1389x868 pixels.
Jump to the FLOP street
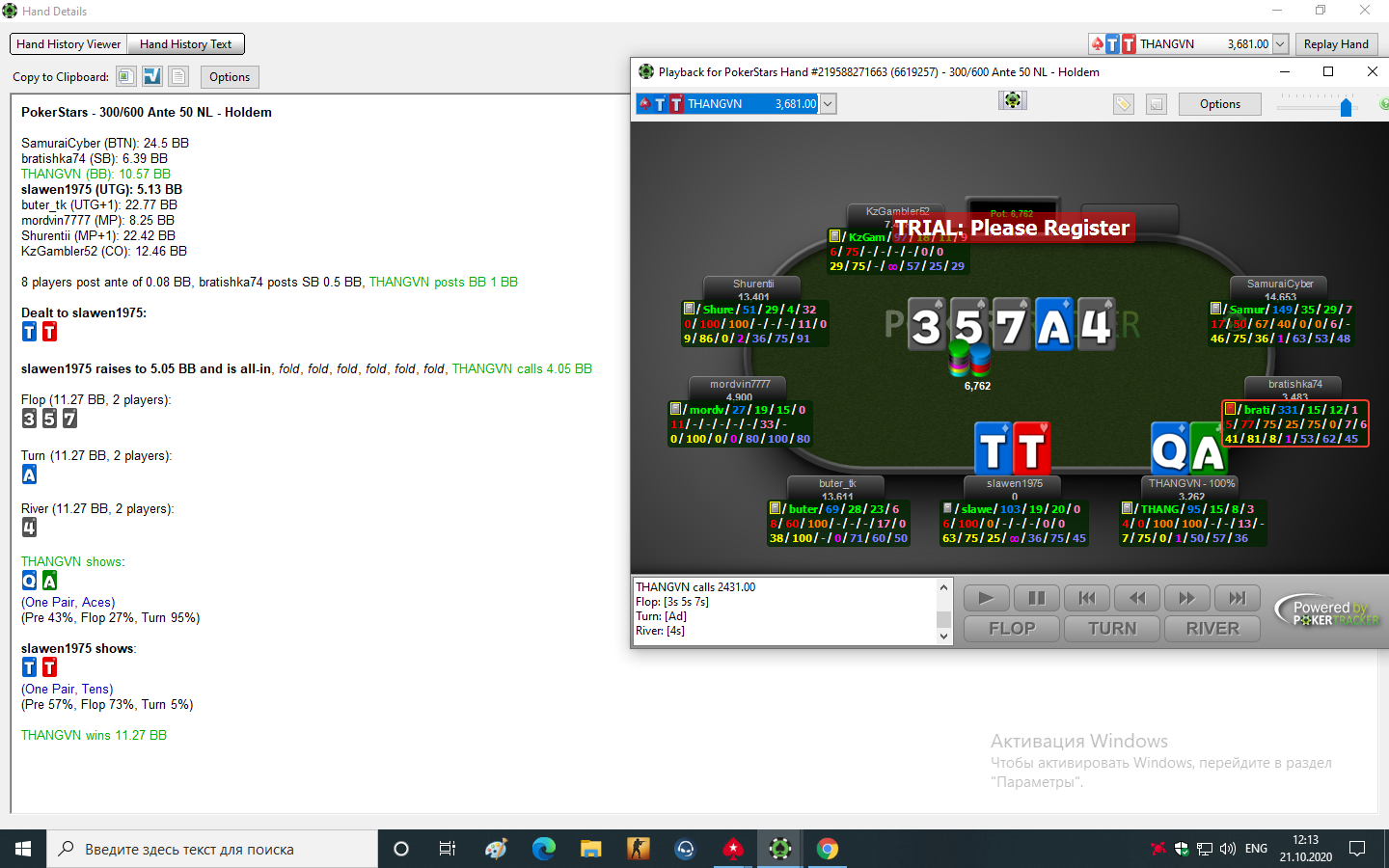1012,629
